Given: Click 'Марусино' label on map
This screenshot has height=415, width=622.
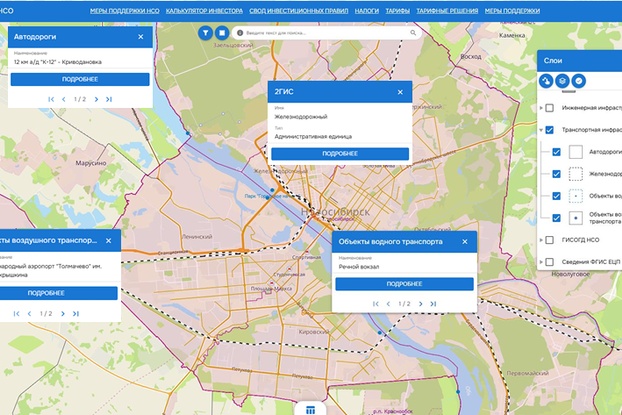Looking at the screenshot, I should point(91,163).
